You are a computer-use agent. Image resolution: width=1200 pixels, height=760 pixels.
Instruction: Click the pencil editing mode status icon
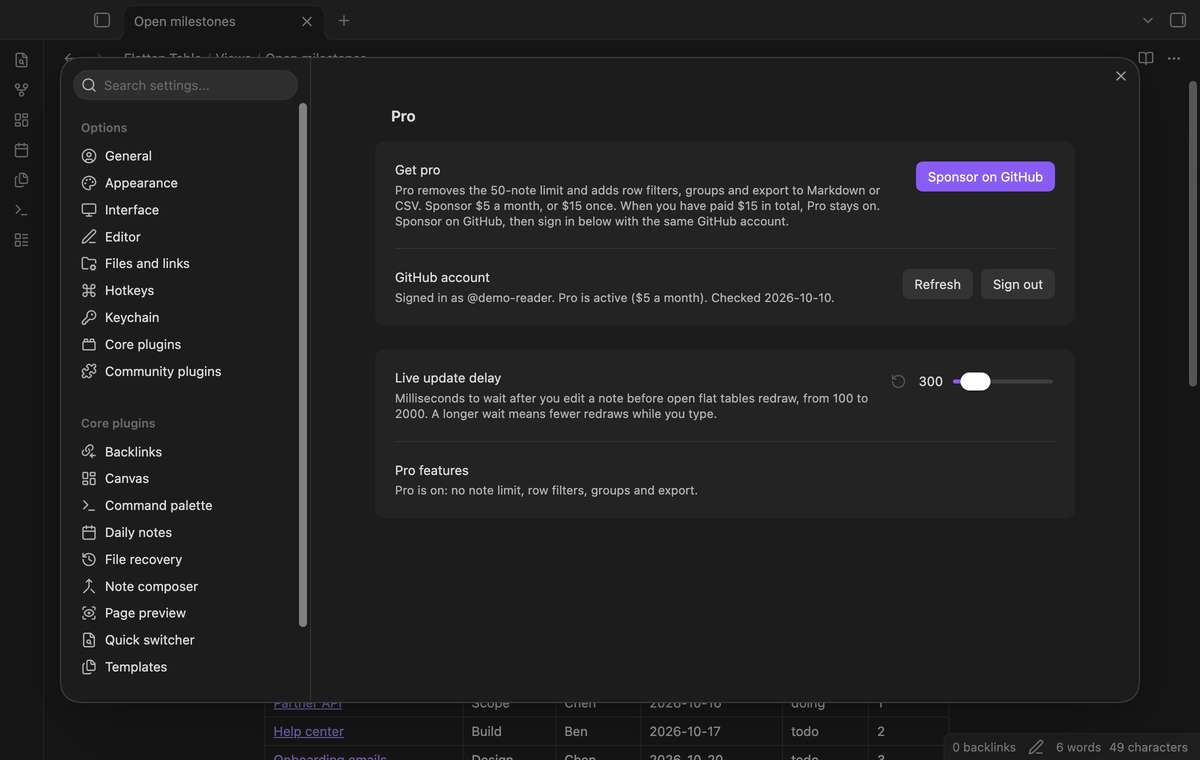coord(1036,747)
